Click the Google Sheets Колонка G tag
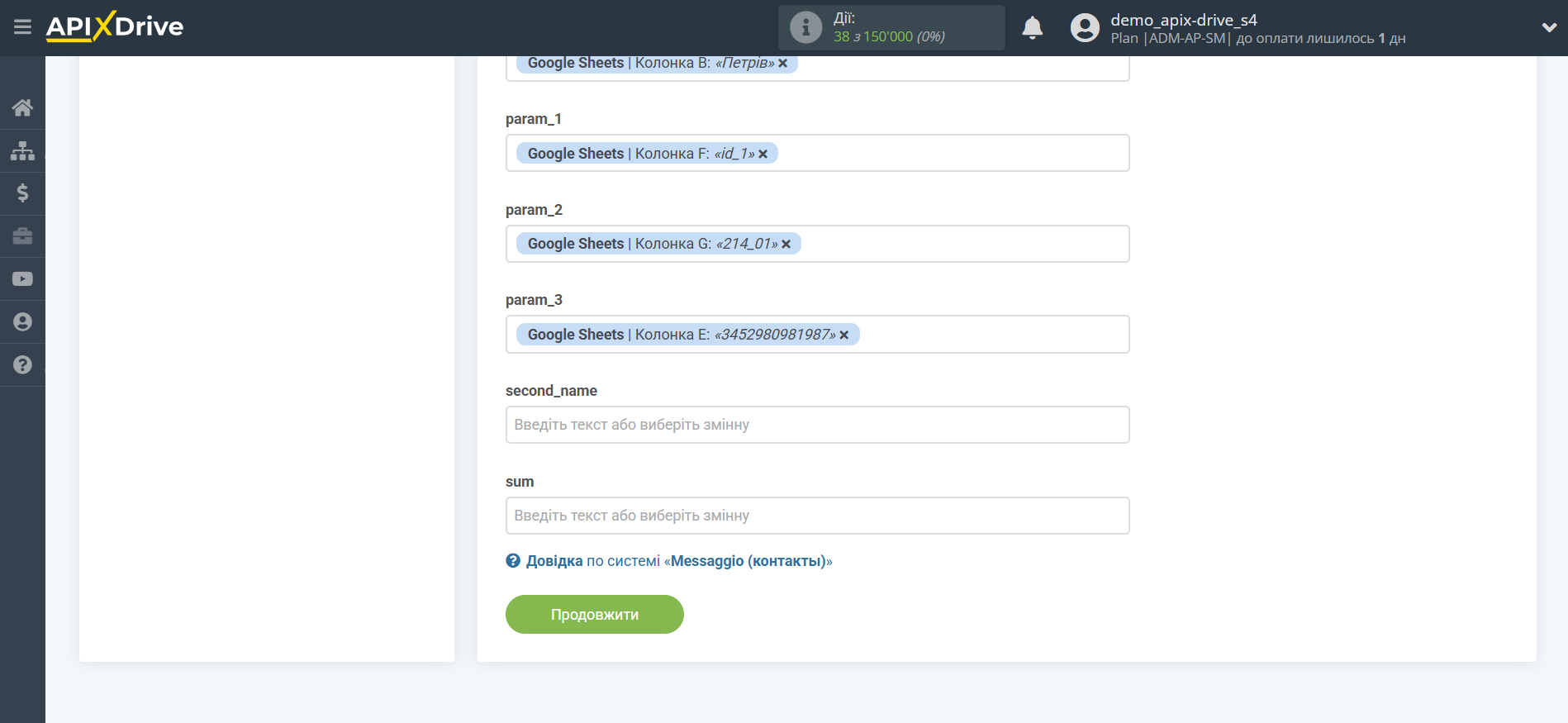This screenshot has width=1568, height=723. 658,244
